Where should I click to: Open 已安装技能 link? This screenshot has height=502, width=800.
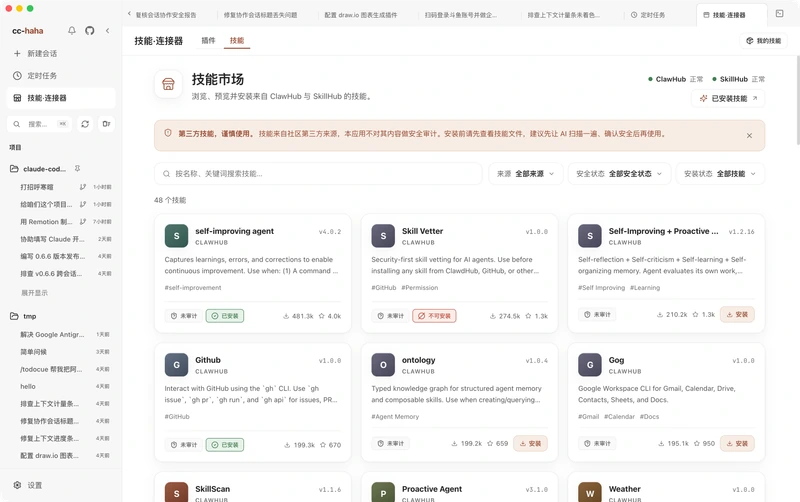[728, 98]
